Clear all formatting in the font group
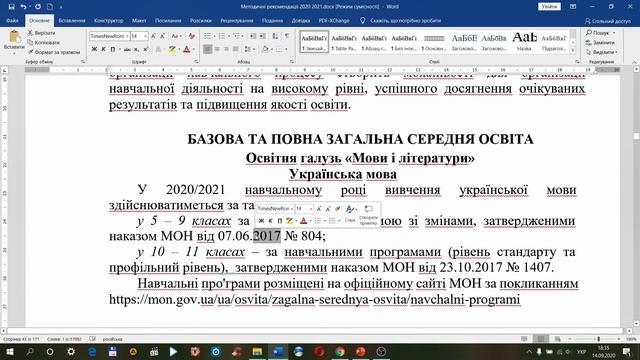This screenshot has height=360, width=640. click(192, 36)
